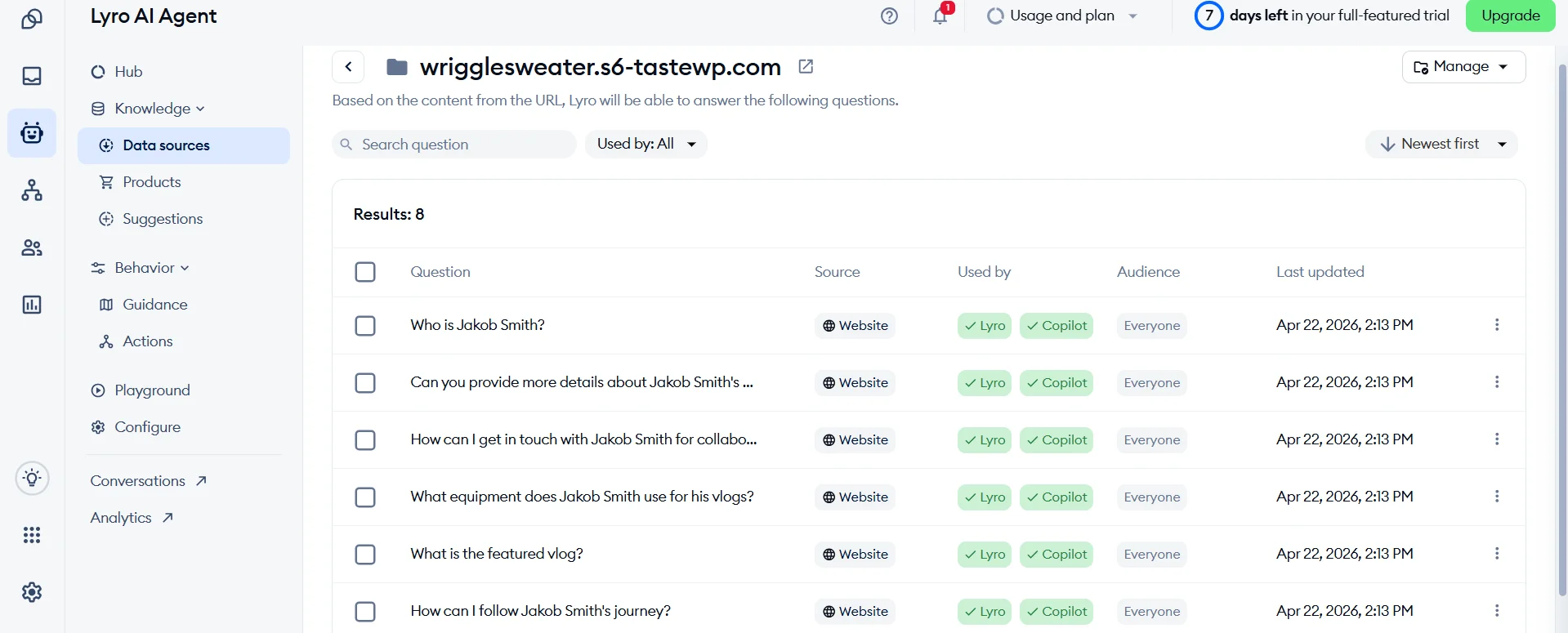
Task: Open the apps grid icon
Action: point(32,535)
